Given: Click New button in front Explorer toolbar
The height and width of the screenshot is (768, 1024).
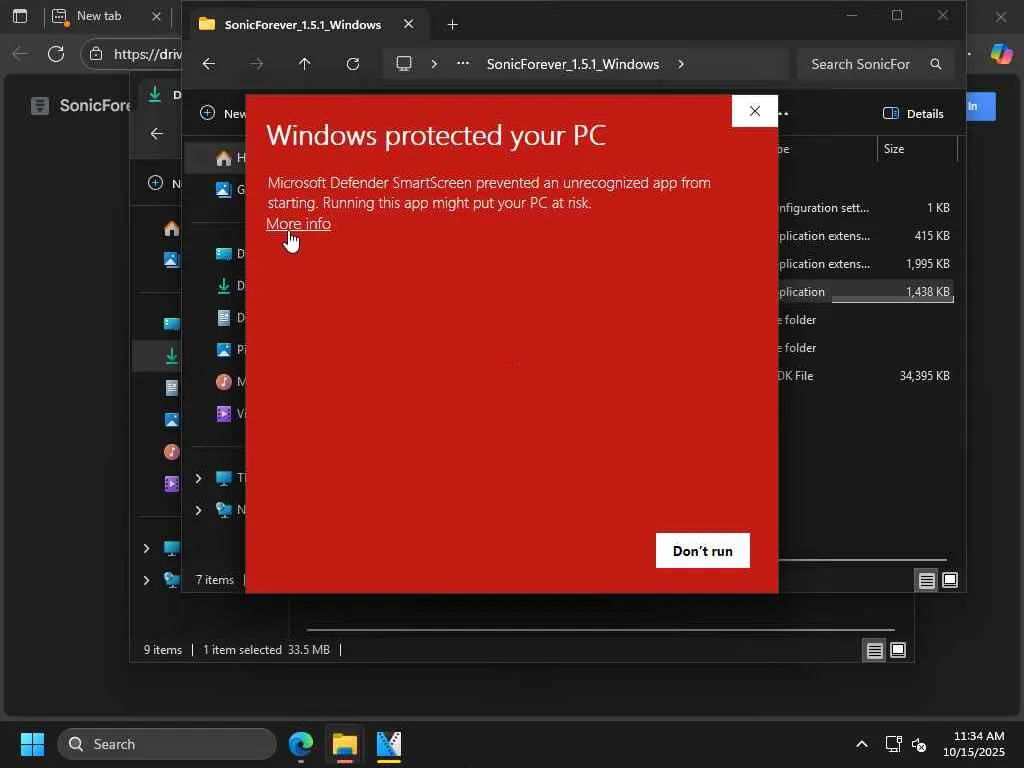Looking at the screenshot, I should pyautogui.click(x=222, y=114).
